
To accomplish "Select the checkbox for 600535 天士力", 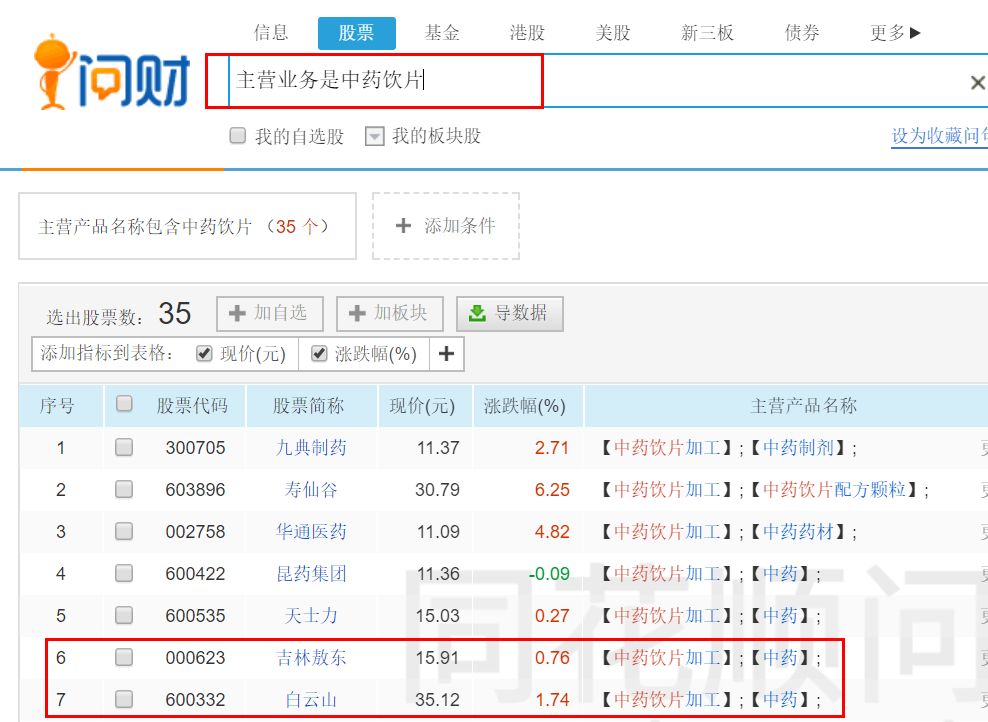I will coord(124,615).
